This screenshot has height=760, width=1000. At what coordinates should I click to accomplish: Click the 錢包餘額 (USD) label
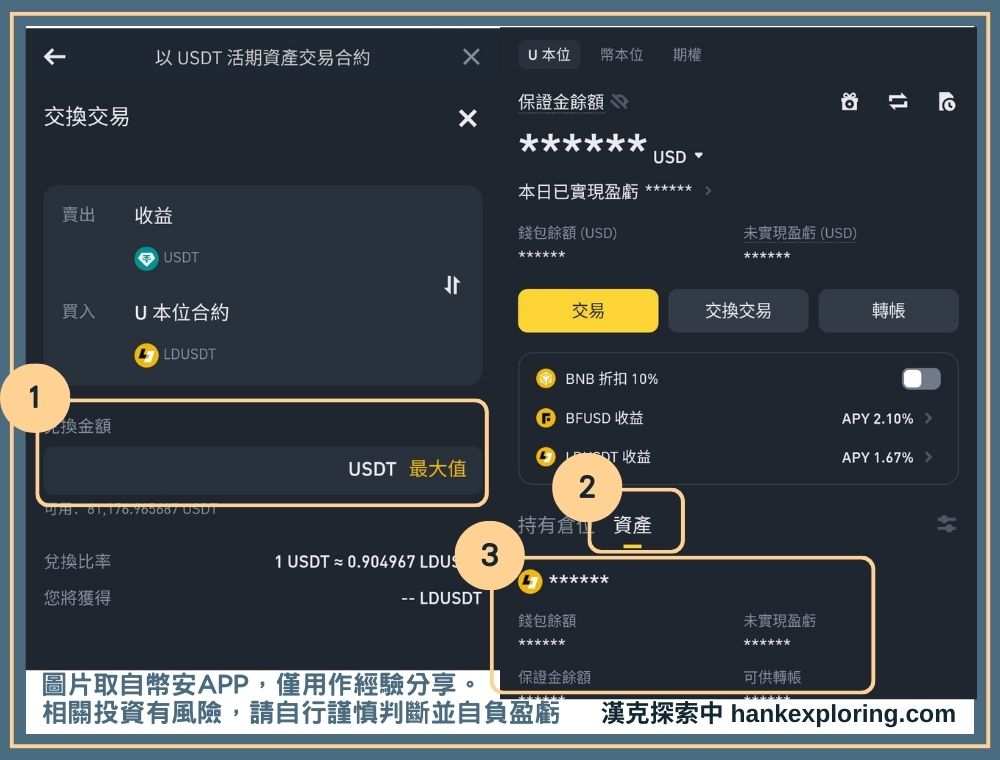[568, 233]
